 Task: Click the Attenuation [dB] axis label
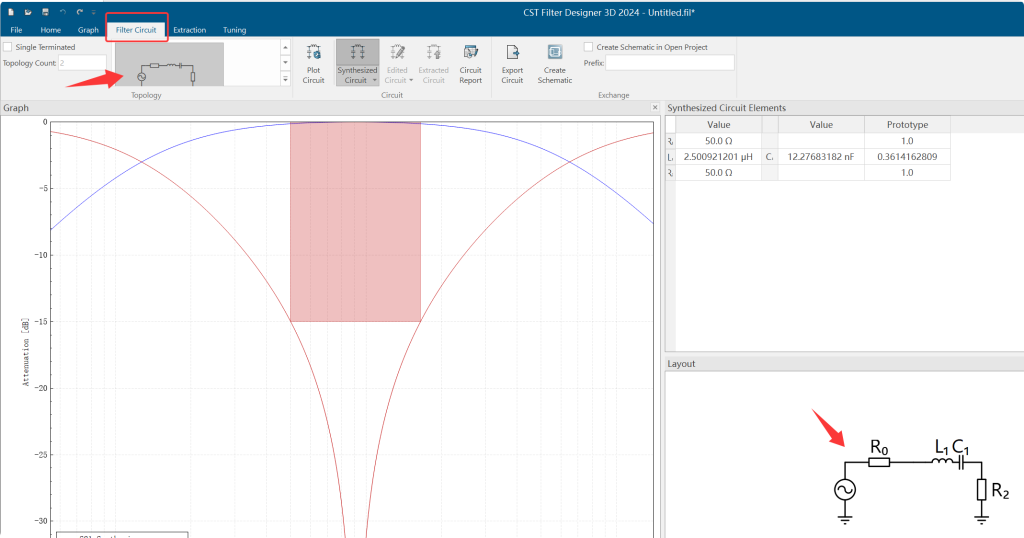point(25,352)
